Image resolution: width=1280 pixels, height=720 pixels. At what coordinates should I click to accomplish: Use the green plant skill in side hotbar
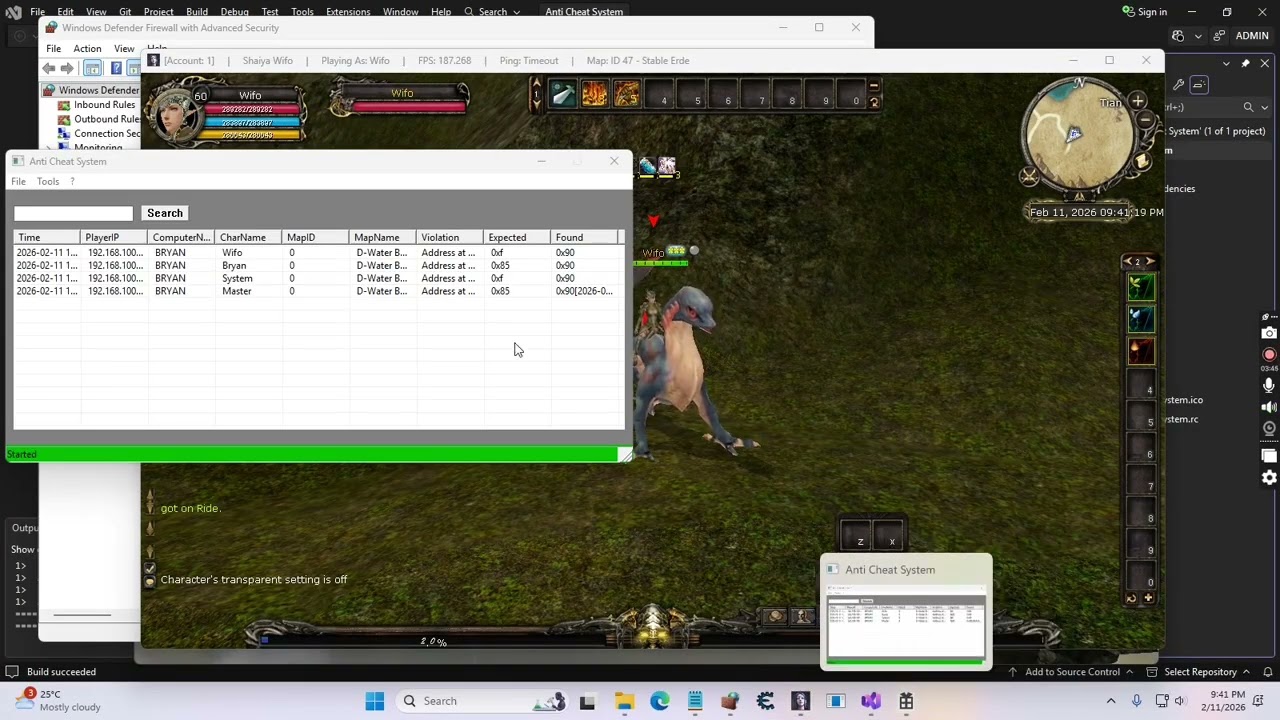[x=1141, y=287]
